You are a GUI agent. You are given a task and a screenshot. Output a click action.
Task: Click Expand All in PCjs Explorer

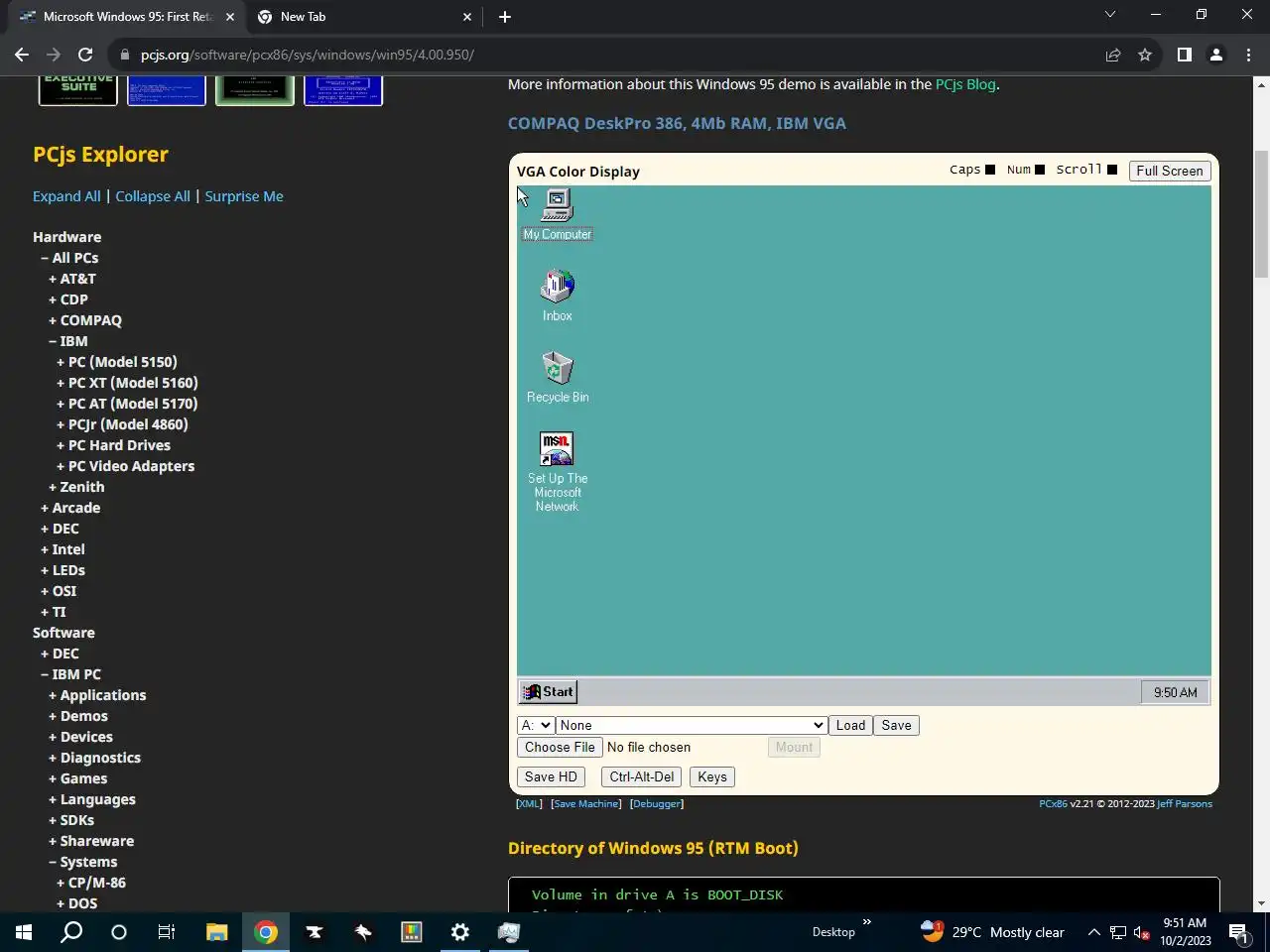coord(66,196)
